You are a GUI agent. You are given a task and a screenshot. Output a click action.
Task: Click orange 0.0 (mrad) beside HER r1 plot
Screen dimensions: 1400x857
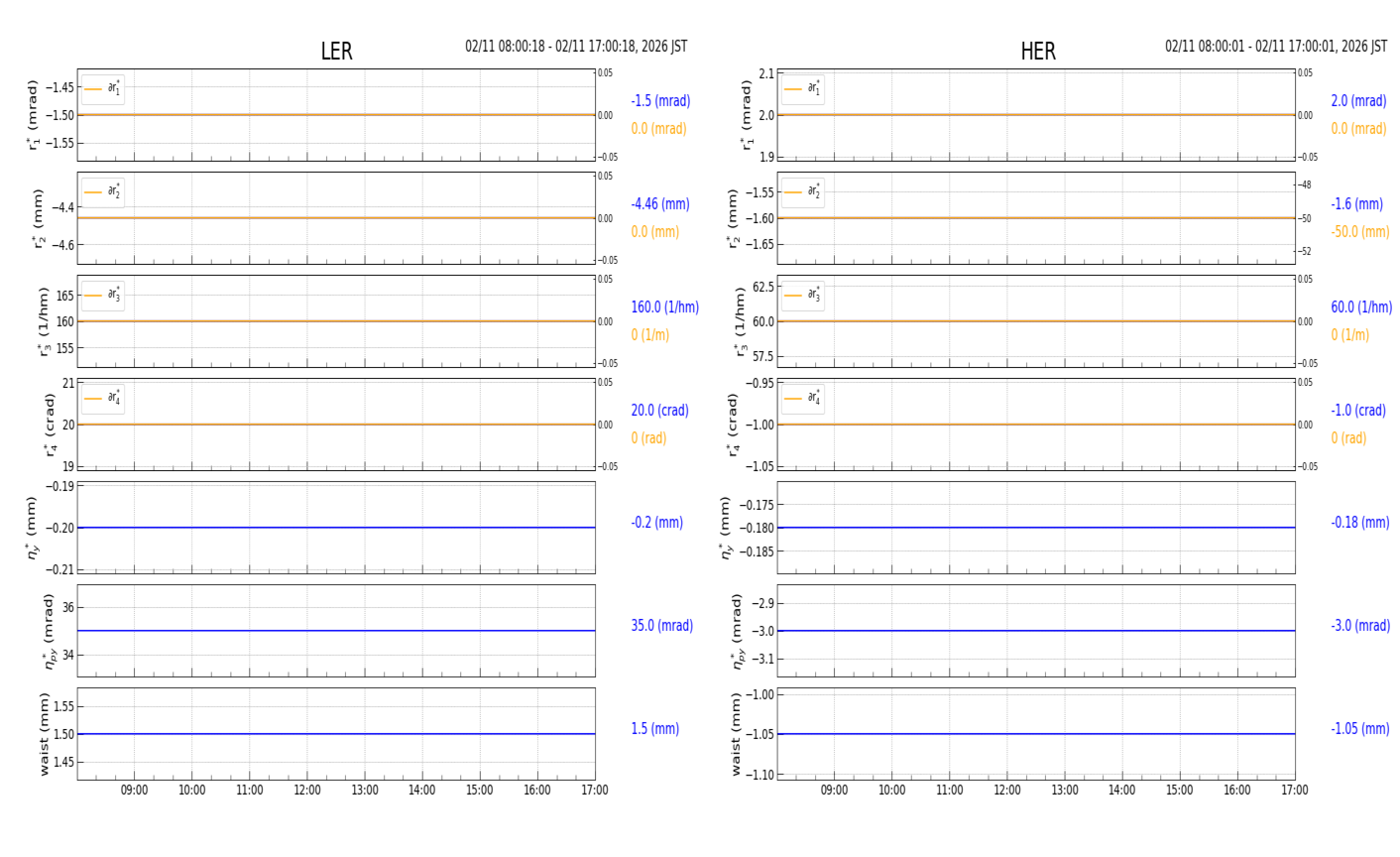(1358, 129)
